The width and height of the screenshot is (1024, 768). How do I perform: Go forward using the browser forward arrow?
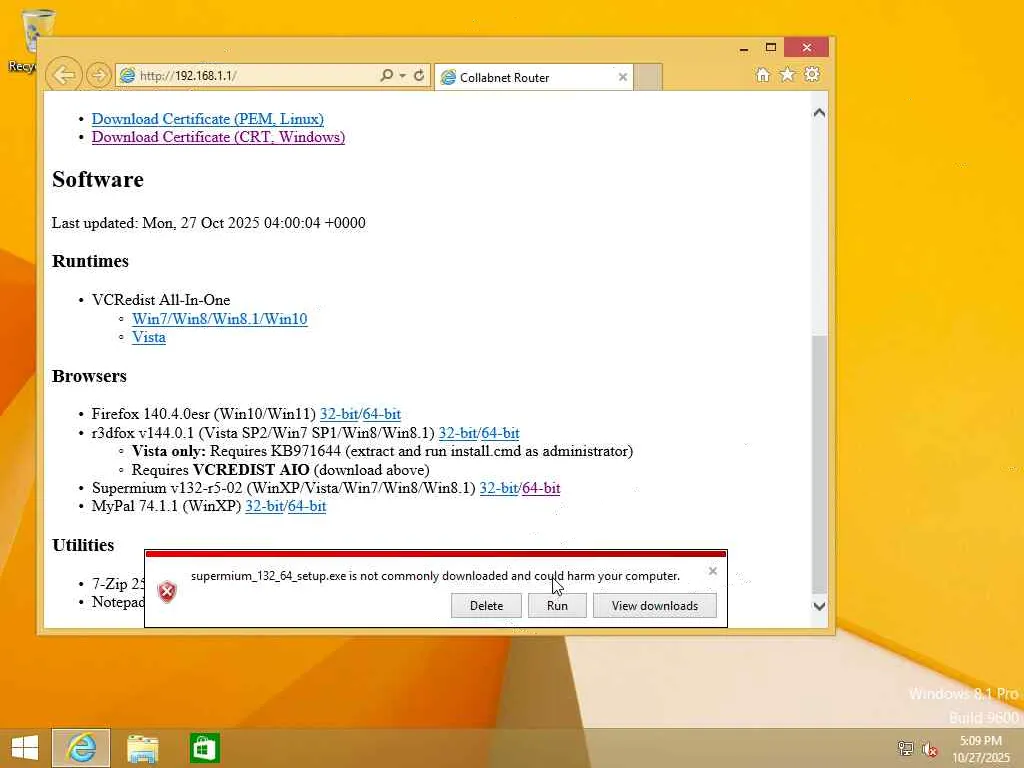[99, 75]
